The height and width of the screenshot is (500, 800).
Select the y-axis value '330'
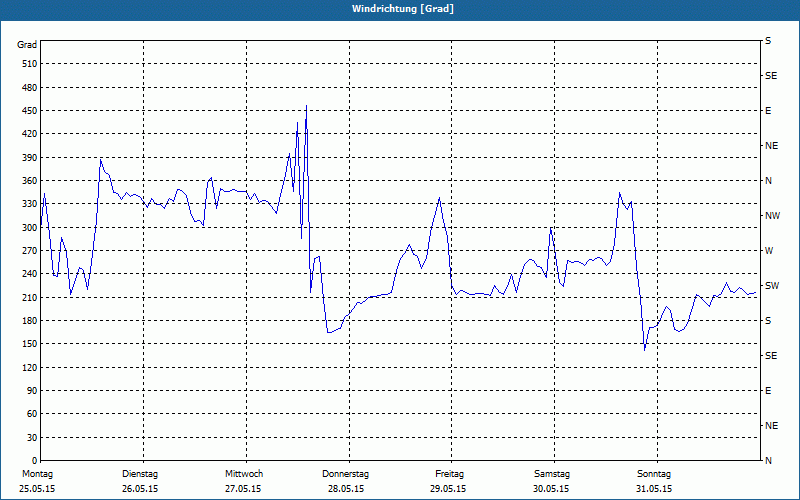(30, 204)
